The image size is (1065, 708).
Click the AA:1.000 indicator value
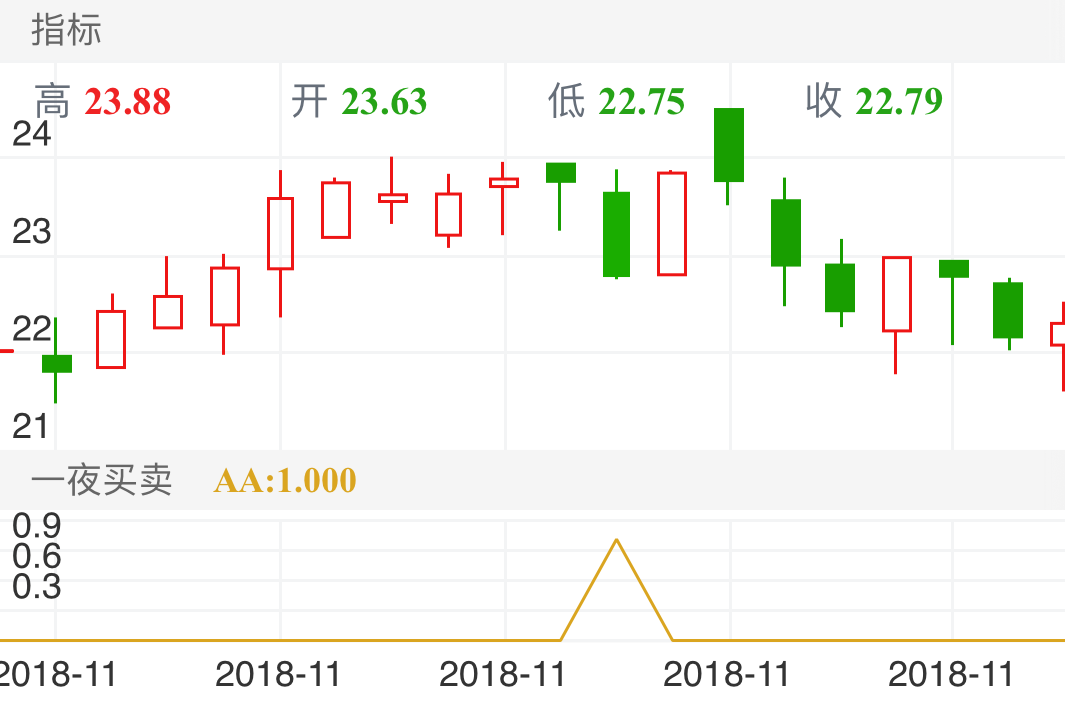point(285,480)
